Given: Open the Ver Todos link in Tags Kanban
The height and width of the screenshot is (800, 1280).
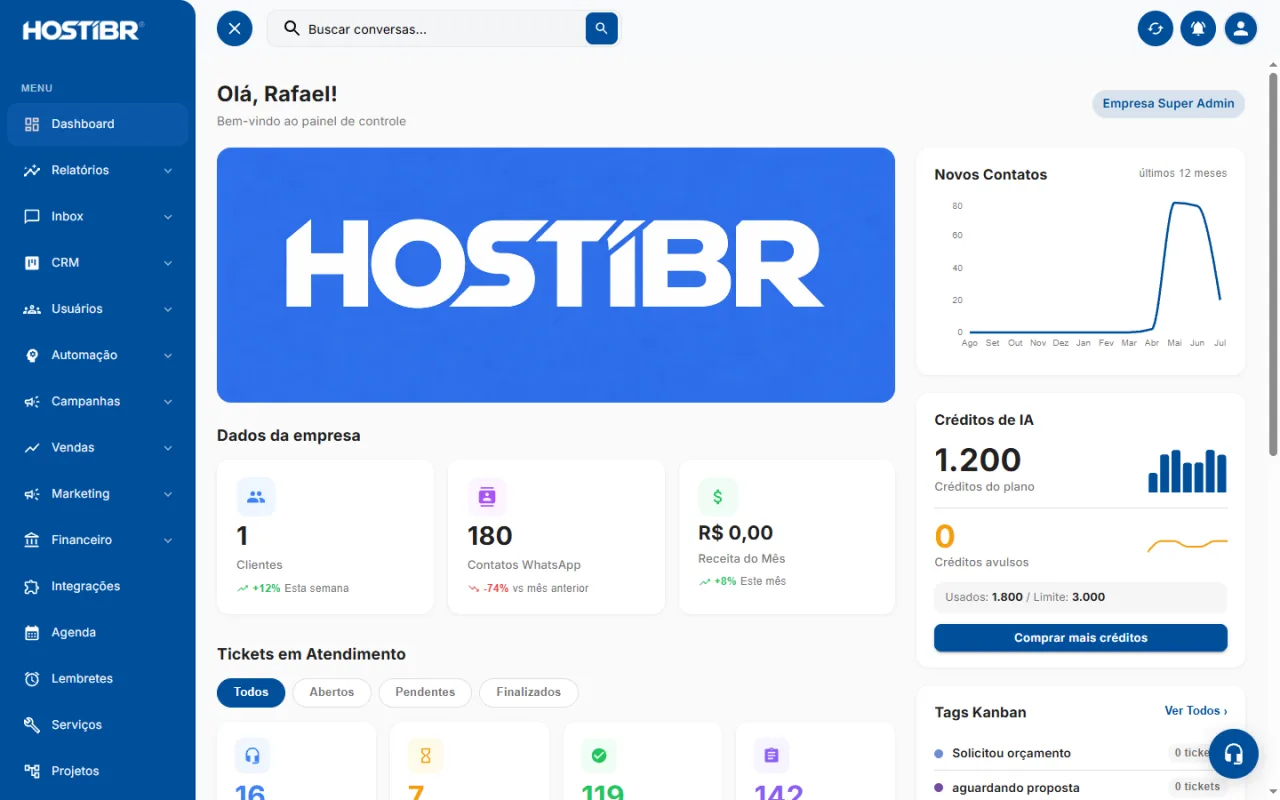Looking at the screenshot, I should click(x=1196, y=711).
